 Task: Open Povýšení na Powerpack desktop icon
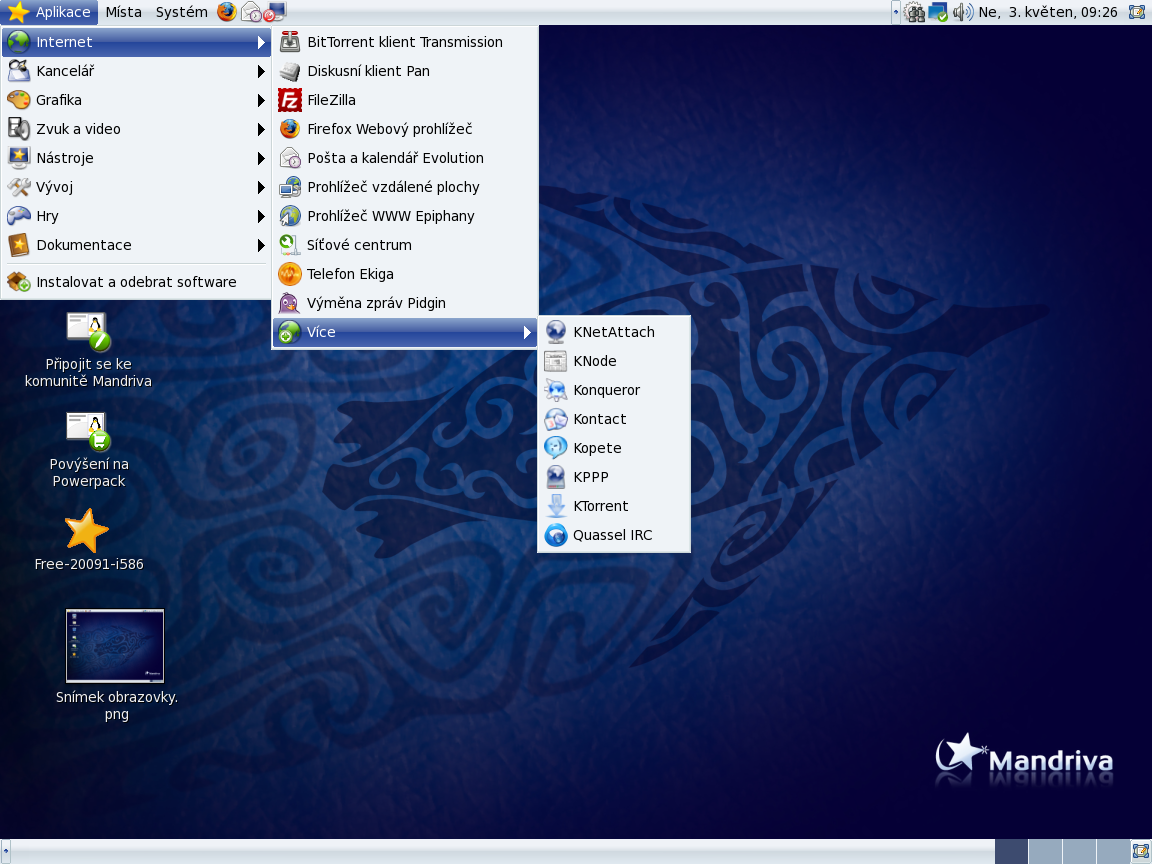pyautogui.click(x=88, y=450)
